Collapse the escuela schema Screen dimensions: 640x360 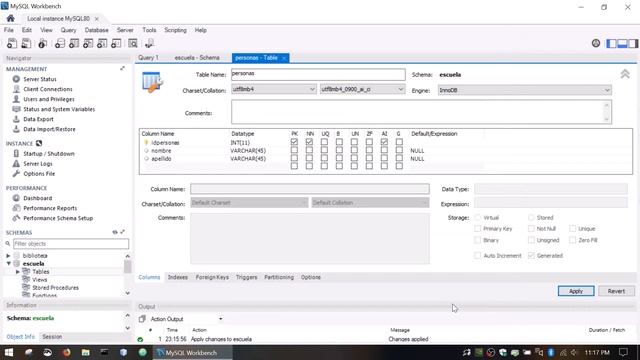(x=8, y=264)
